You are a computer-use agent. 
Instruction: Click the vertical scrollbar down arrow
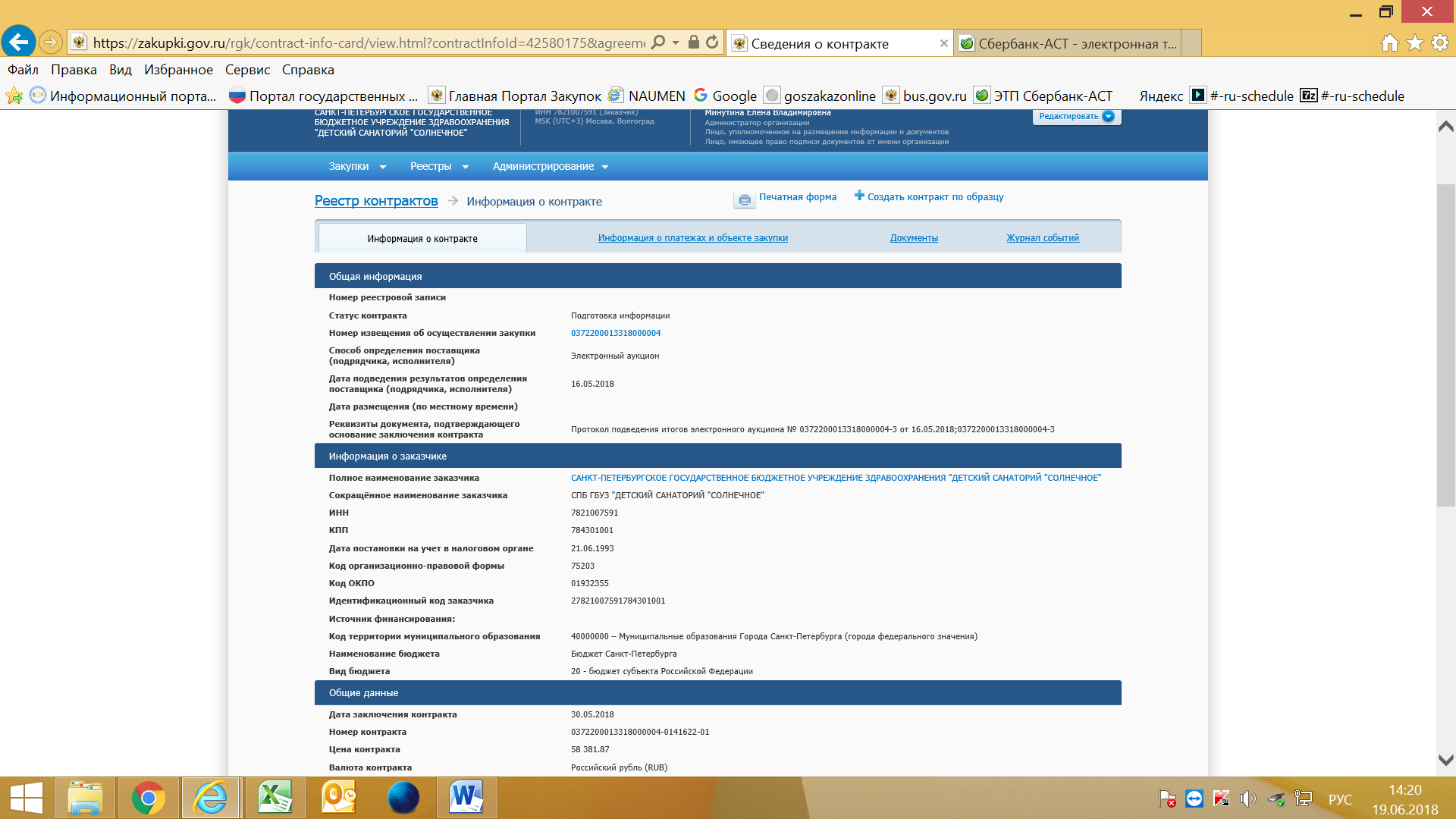1445,759
